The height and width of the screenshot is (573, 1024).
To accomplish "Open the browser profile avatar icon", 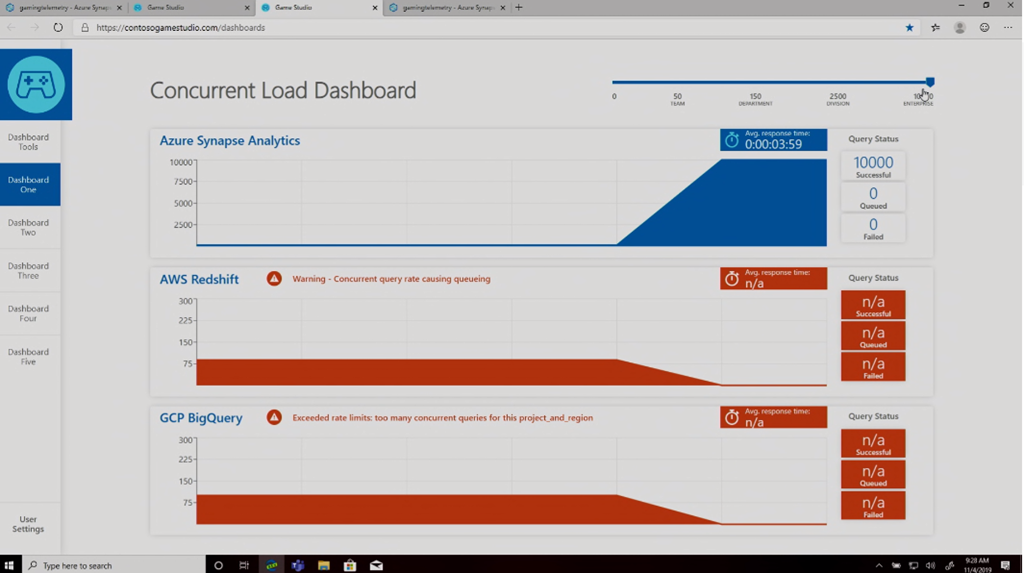I will point(960,28).
